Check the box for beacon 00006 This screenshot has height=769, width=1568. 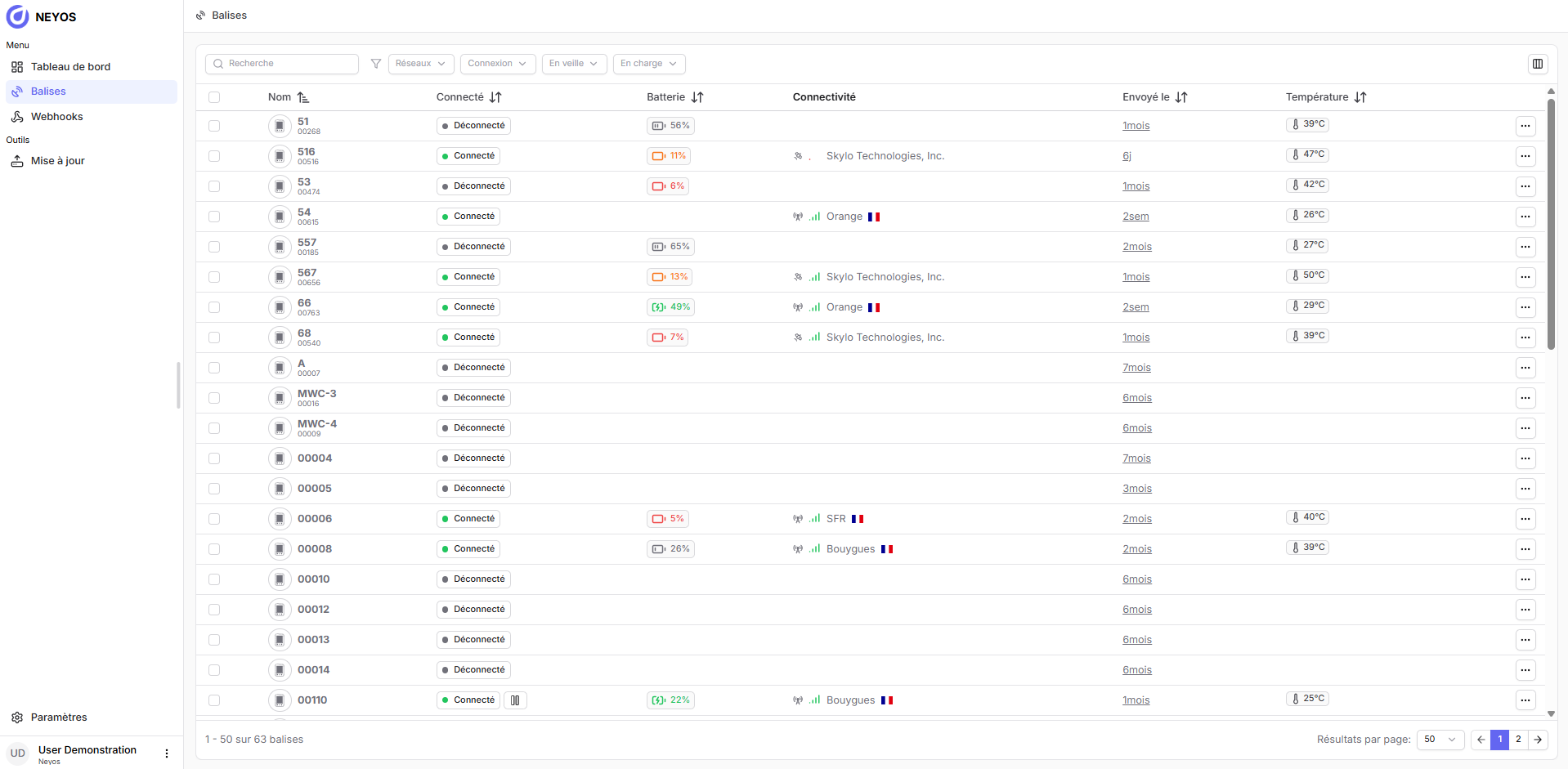point(214,519)
